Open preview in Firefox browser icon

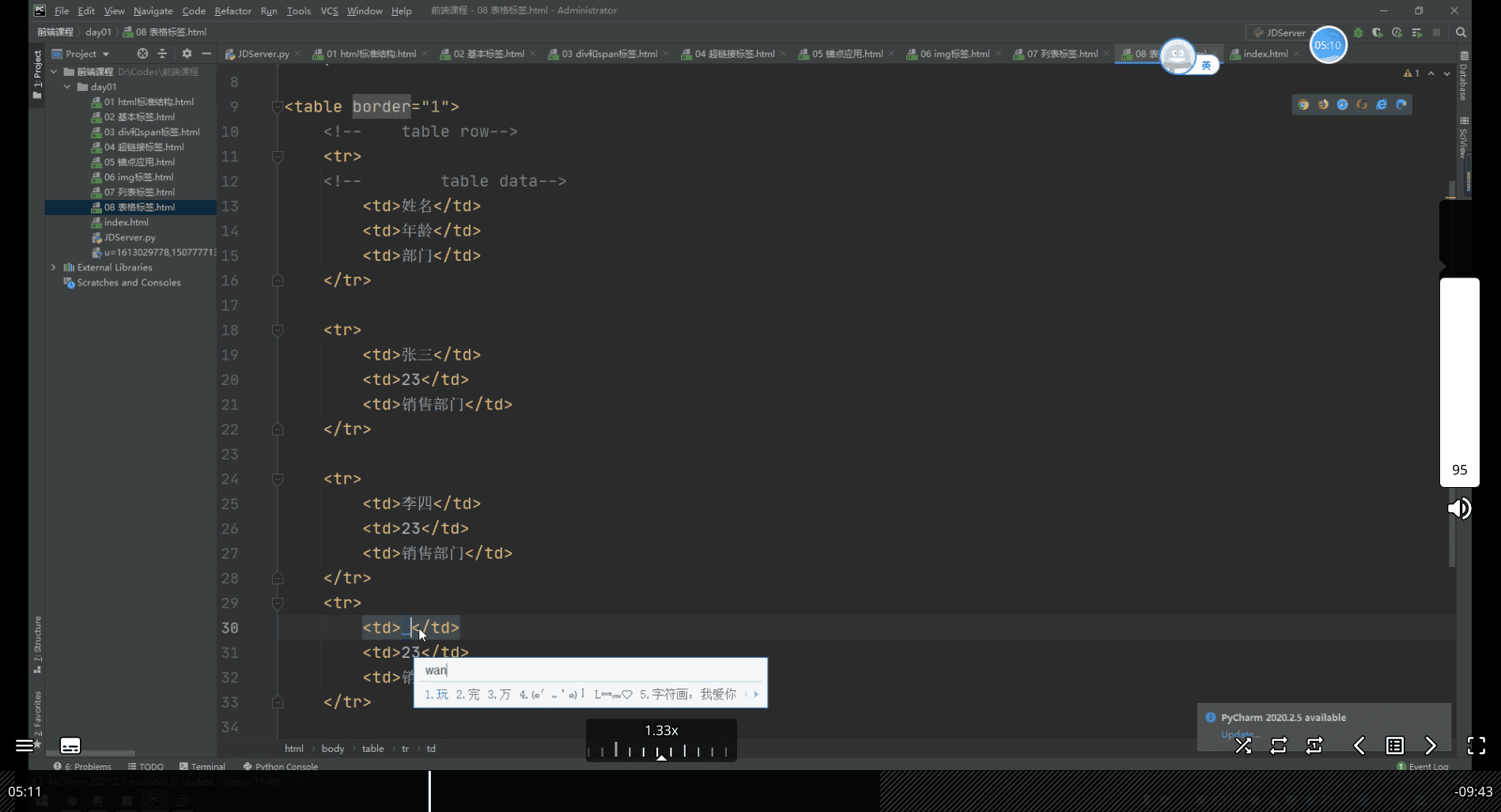pyautogui.click(x=1323, y=104)
